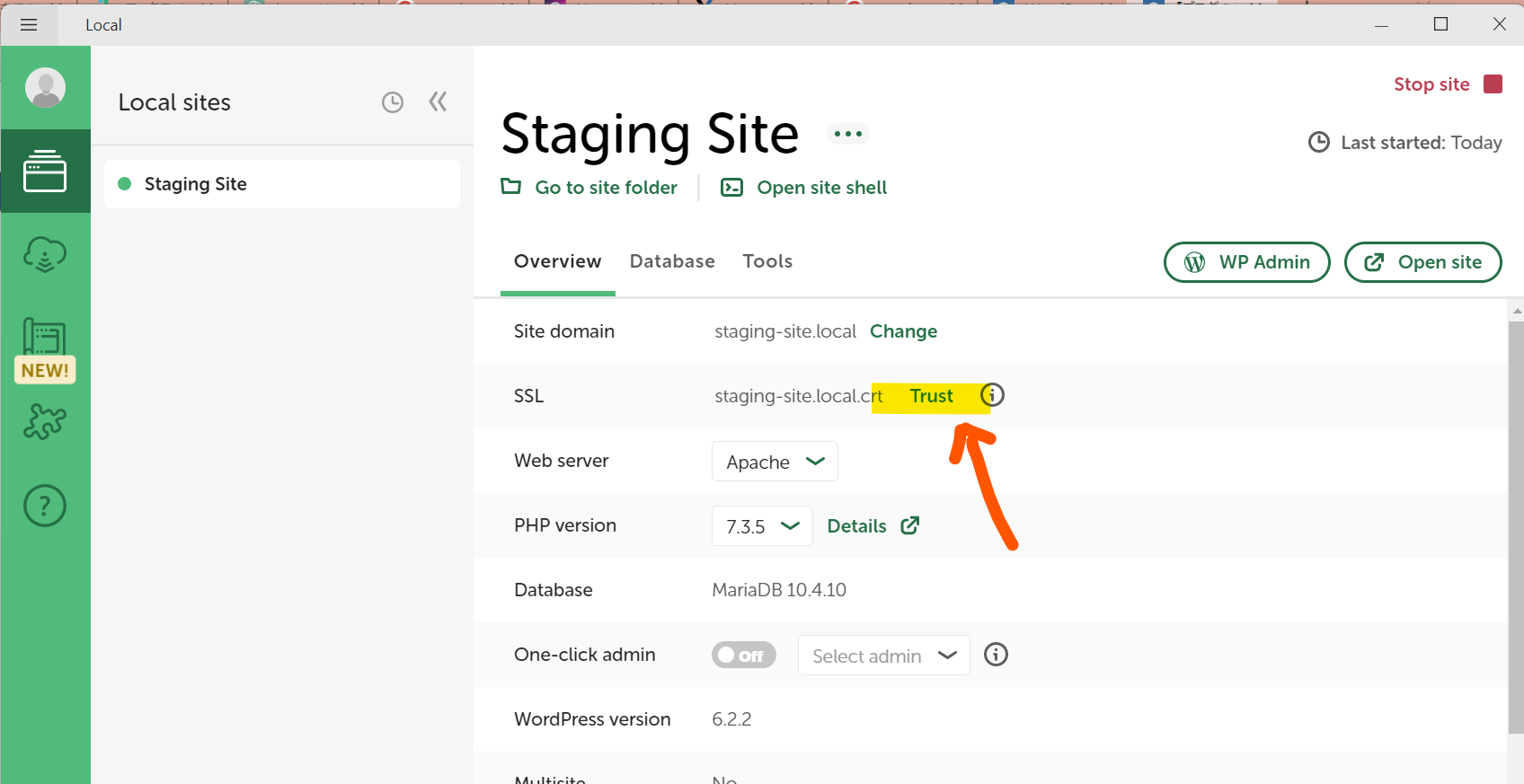1524x784 pixels.
Task: Click the staging-site.local domain text
Action: point(785,331)
